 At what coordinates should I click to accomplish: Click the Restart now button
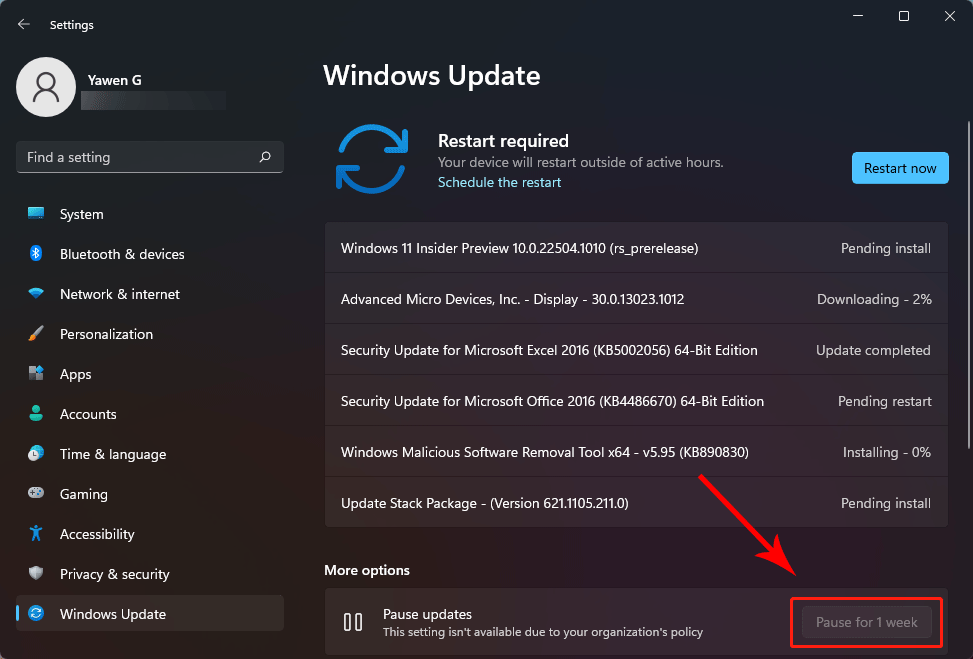900,168
